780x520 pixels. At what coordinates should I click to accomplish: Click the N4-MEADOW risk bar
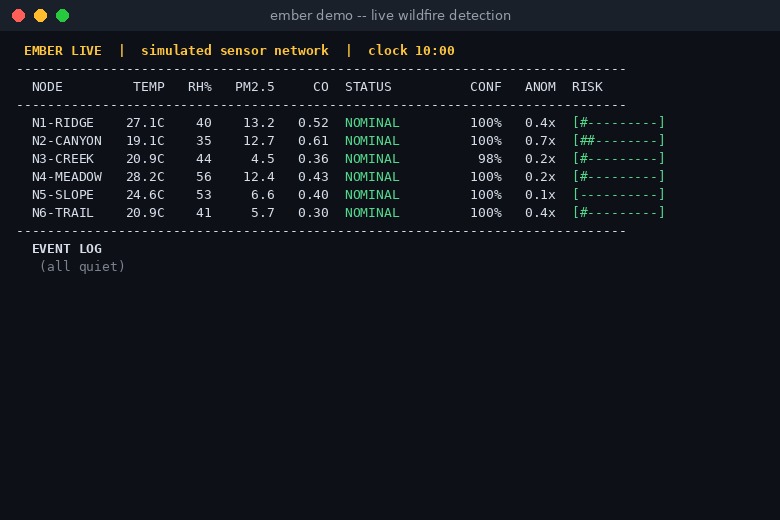pyautogui.click(x=618, y=177)
